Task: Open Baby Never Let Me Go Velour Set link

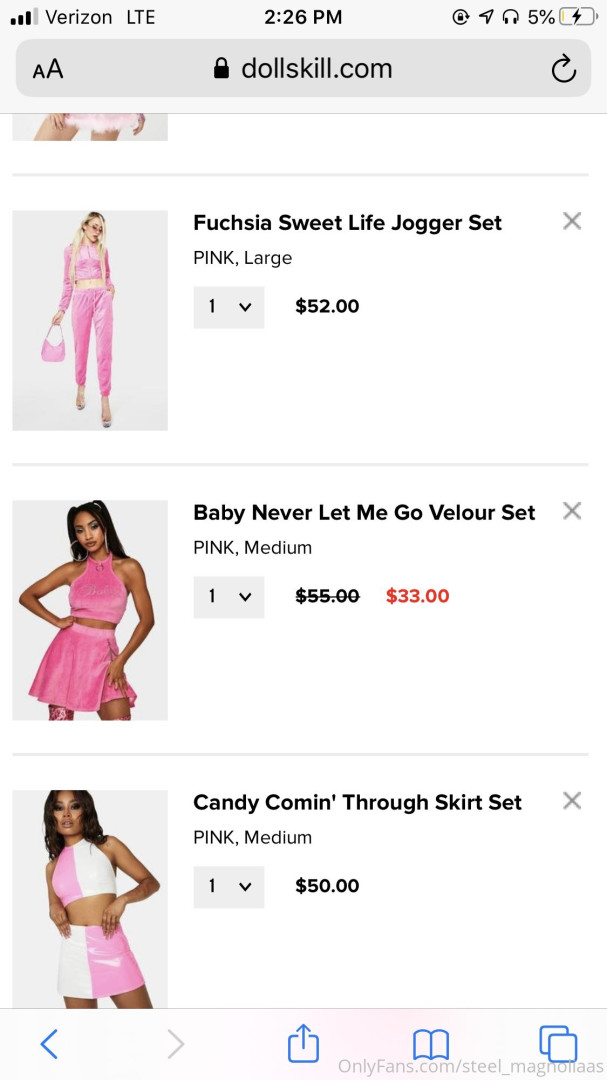Action: point(364,513)
